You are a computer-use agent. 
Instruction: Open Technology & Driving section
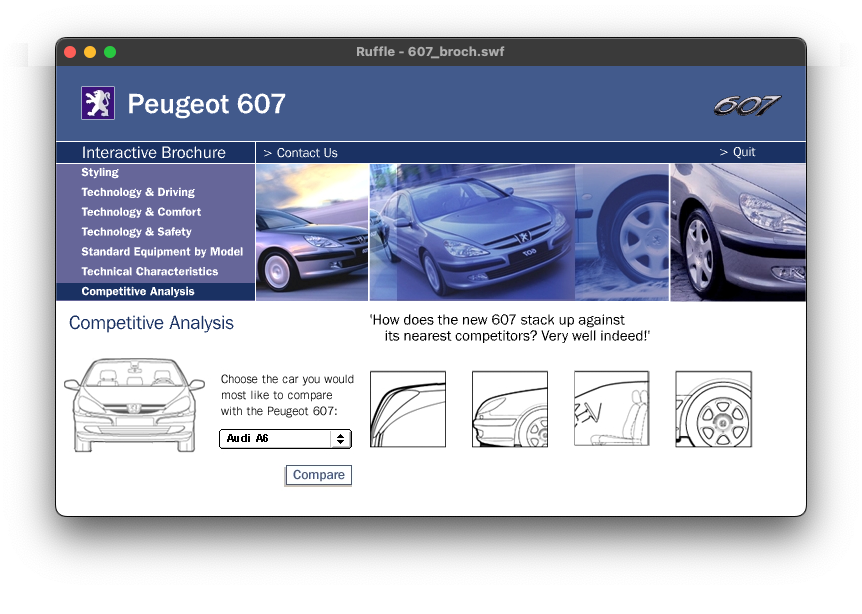tap(138, 192)
